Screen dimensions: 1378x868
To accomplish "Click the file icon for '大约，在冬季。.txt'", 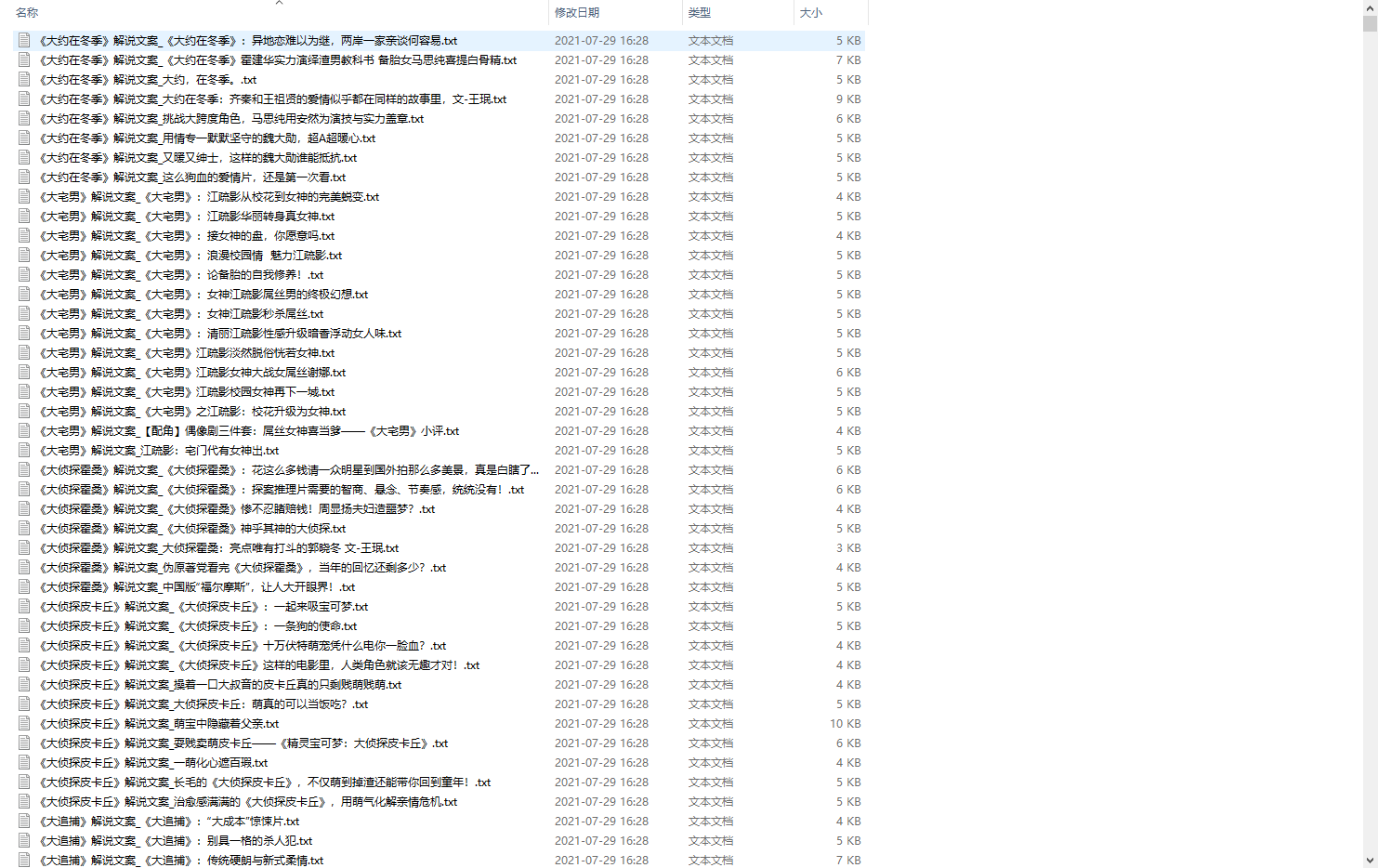I will 24,80.
